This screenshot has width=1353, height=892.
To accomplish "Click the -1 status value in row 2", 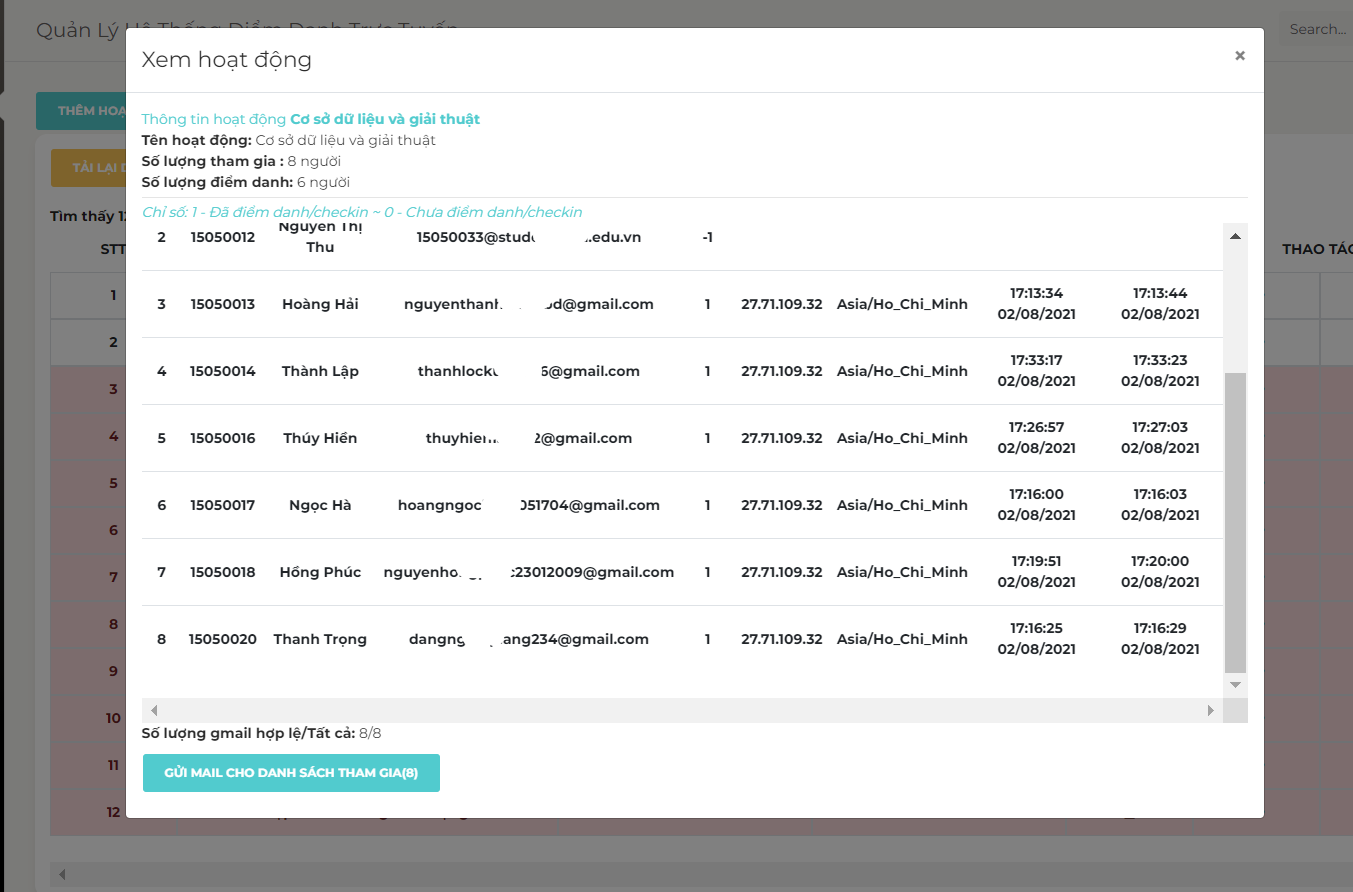I will click(x=707, y=237).
